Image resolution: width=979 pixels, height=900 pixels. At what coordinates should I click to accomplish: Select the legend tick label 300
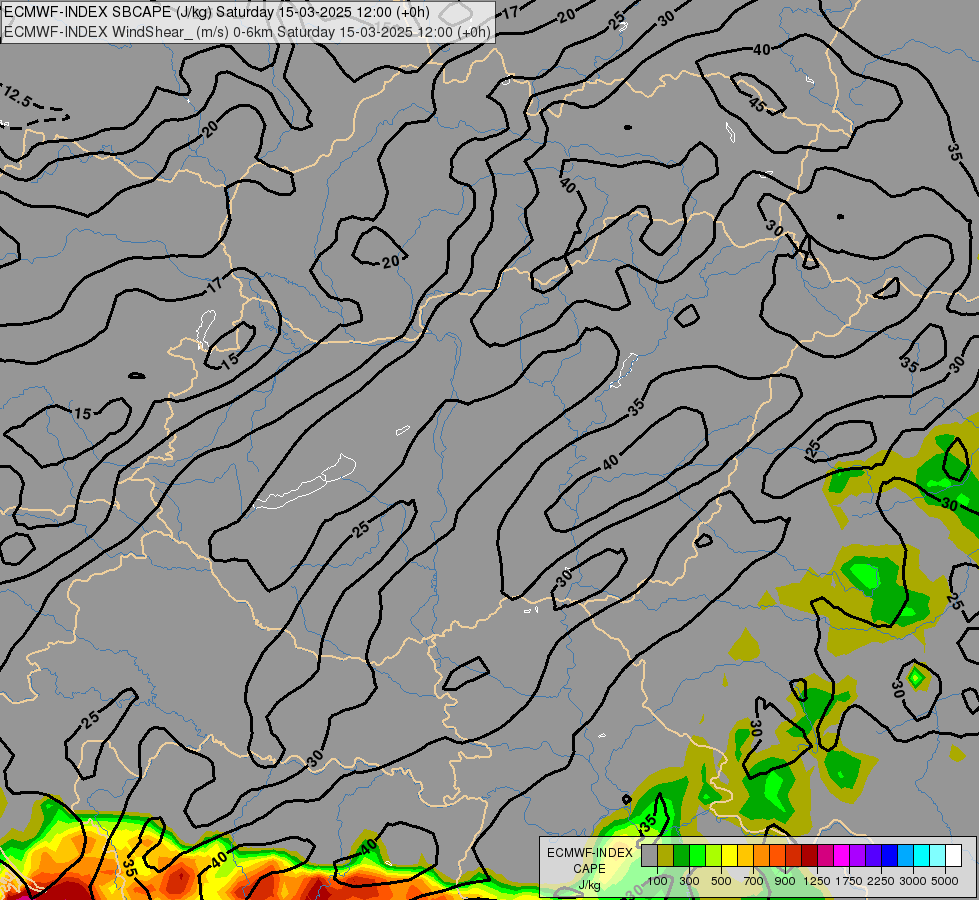click(689, 881)
